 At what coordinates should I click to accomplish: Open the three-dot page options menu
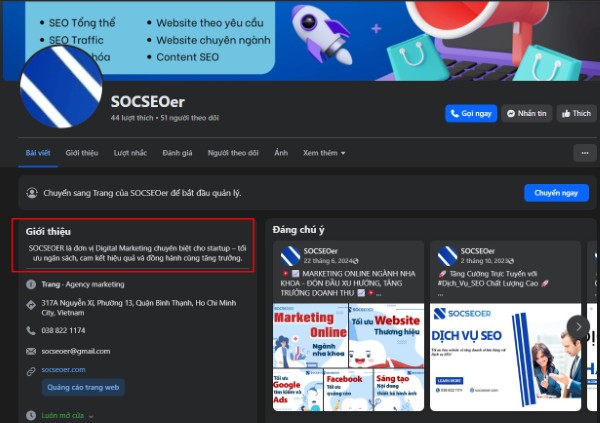pyautogui.click(x=585, y=153)
